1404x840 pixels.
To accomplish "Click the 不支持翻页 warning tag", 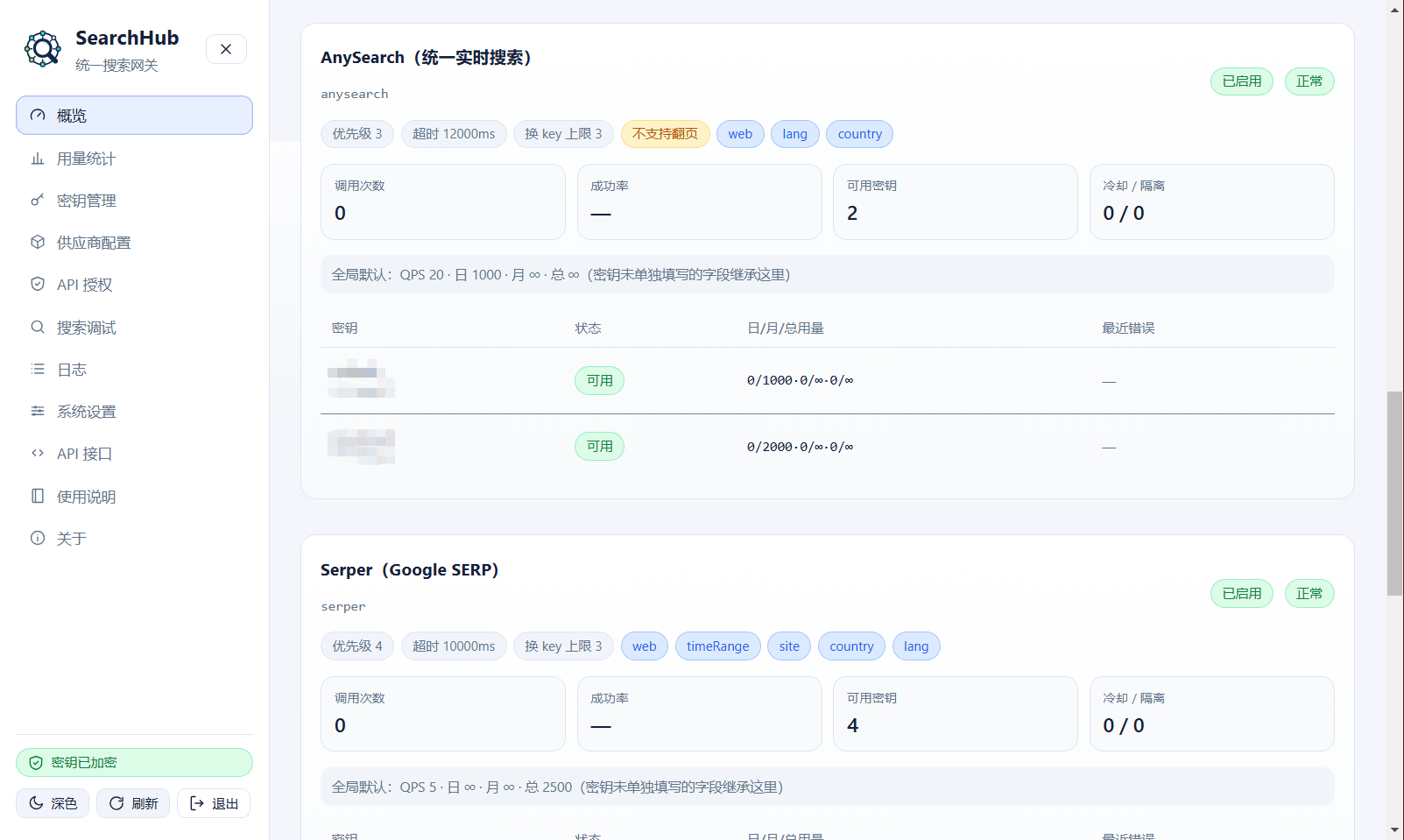I will coord(666,134).
